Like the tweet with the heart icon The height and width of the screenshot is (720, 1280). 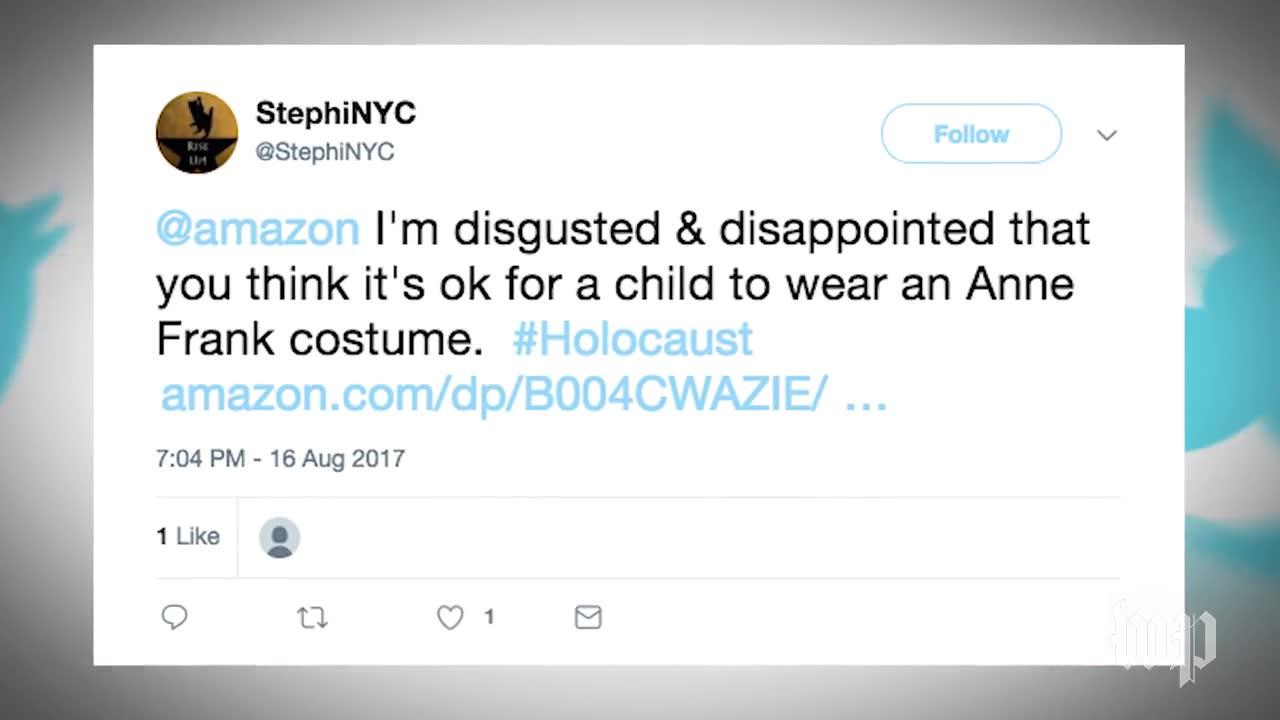tap(450, 618)
